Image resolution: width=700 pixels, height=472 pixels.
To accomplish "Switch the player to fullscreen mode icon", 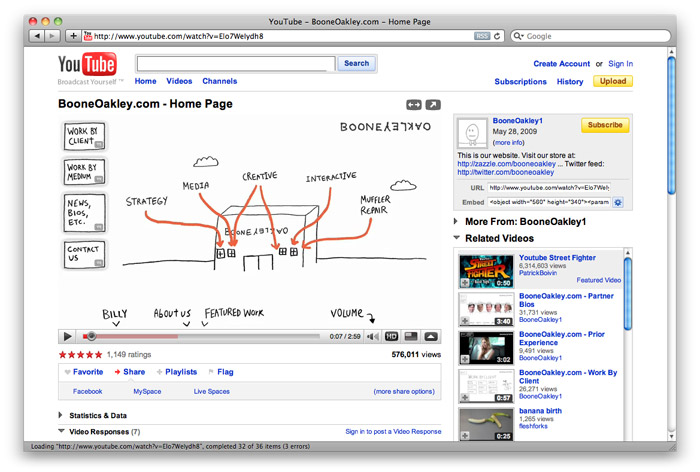I will point(411,336).
